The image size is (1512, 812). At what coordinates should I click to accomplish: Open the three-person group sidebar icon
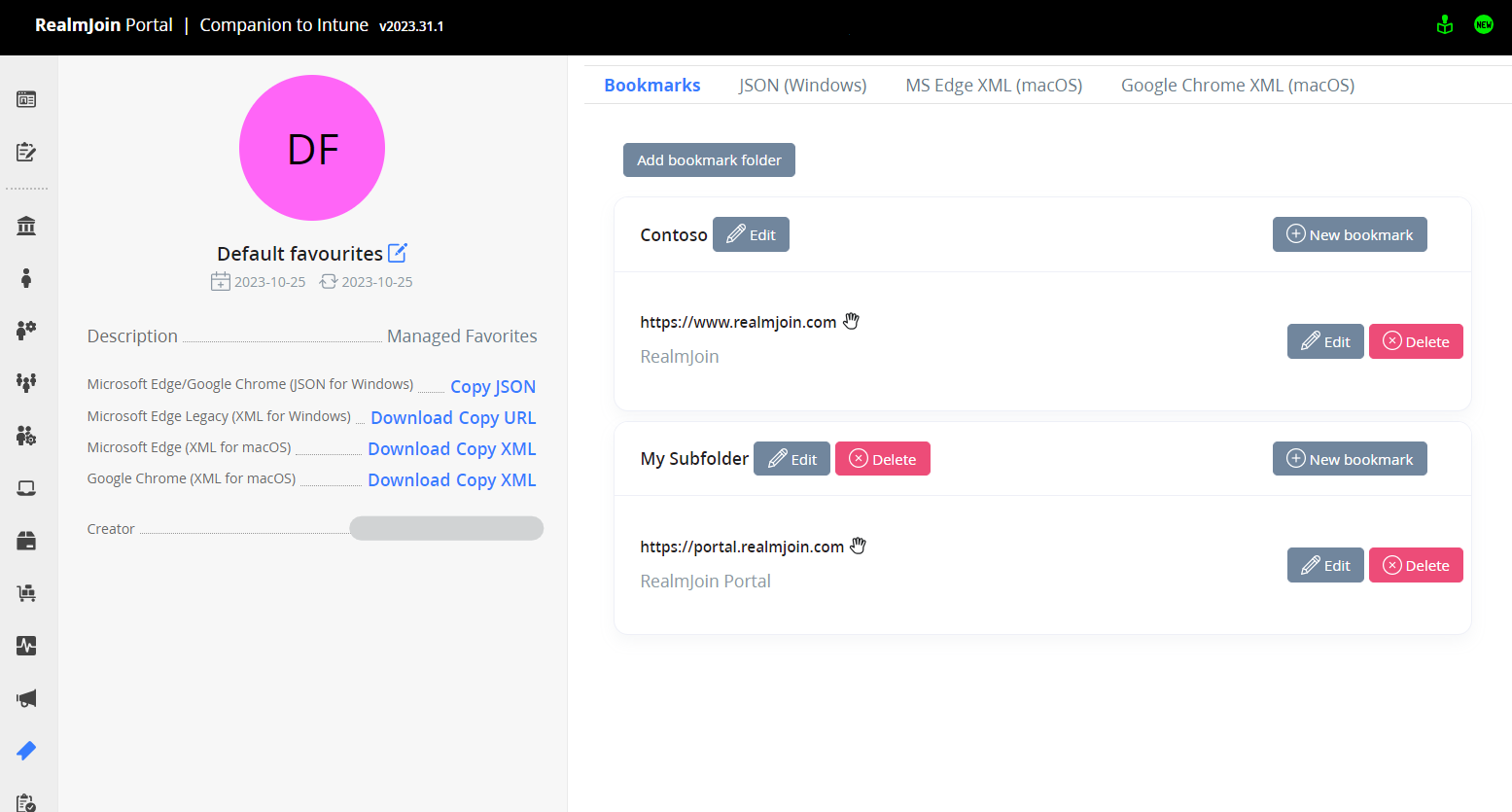point(26,383)
